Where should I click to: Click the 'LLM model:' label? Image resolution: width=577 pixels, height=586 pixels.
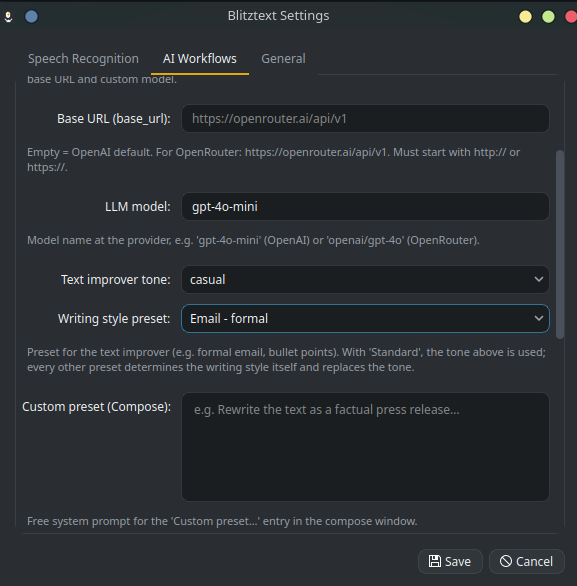coord(138,207)
